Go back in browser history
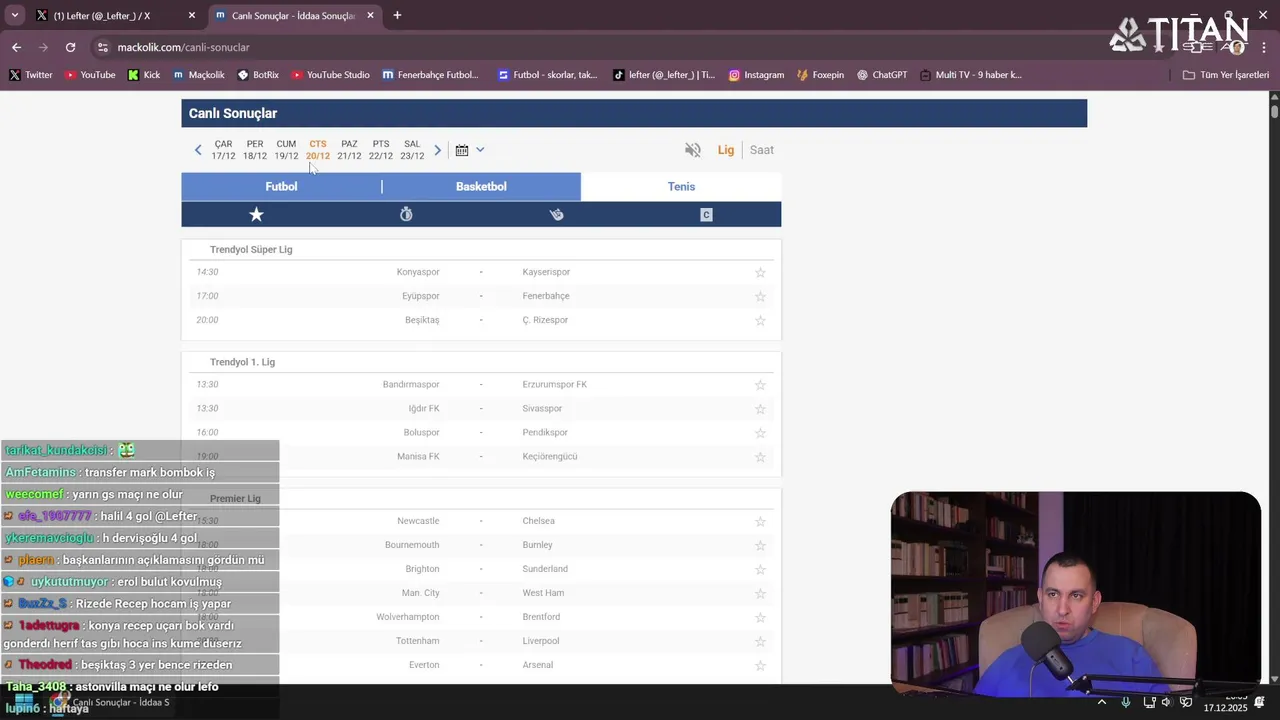This screenshot has width=1280, height=720. coord(16,47)
